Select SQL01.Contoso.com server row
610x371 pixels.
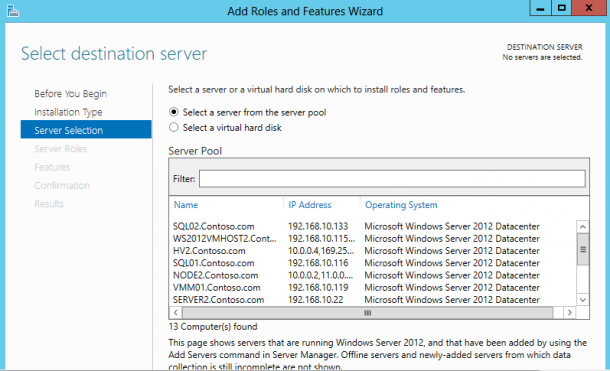click(x=373, y=263)
